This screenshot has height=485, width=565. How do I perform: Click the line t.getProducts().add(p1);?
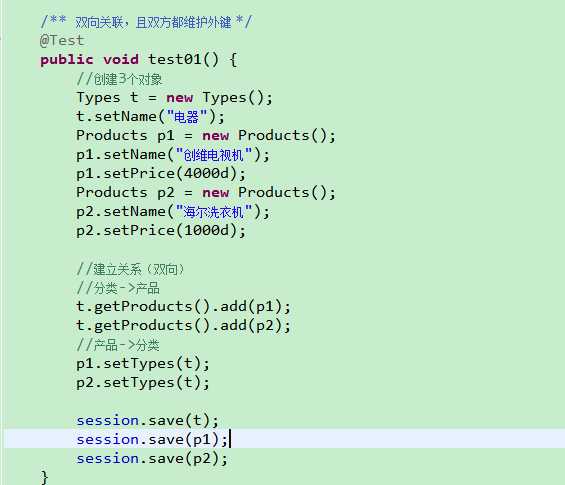point(183,307)
